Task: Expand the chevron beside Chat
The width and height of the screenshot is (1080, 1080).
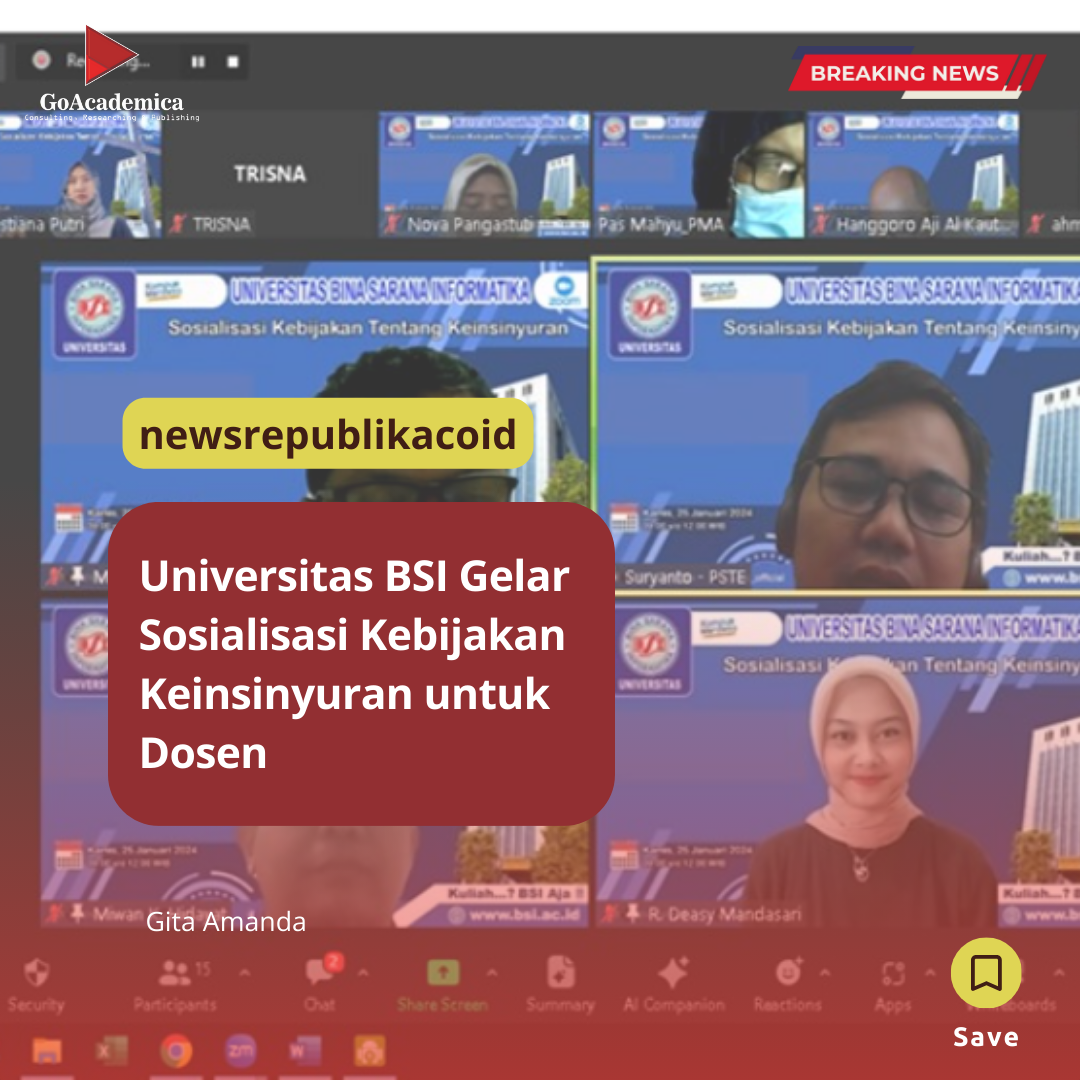Action: pos(362,973)
